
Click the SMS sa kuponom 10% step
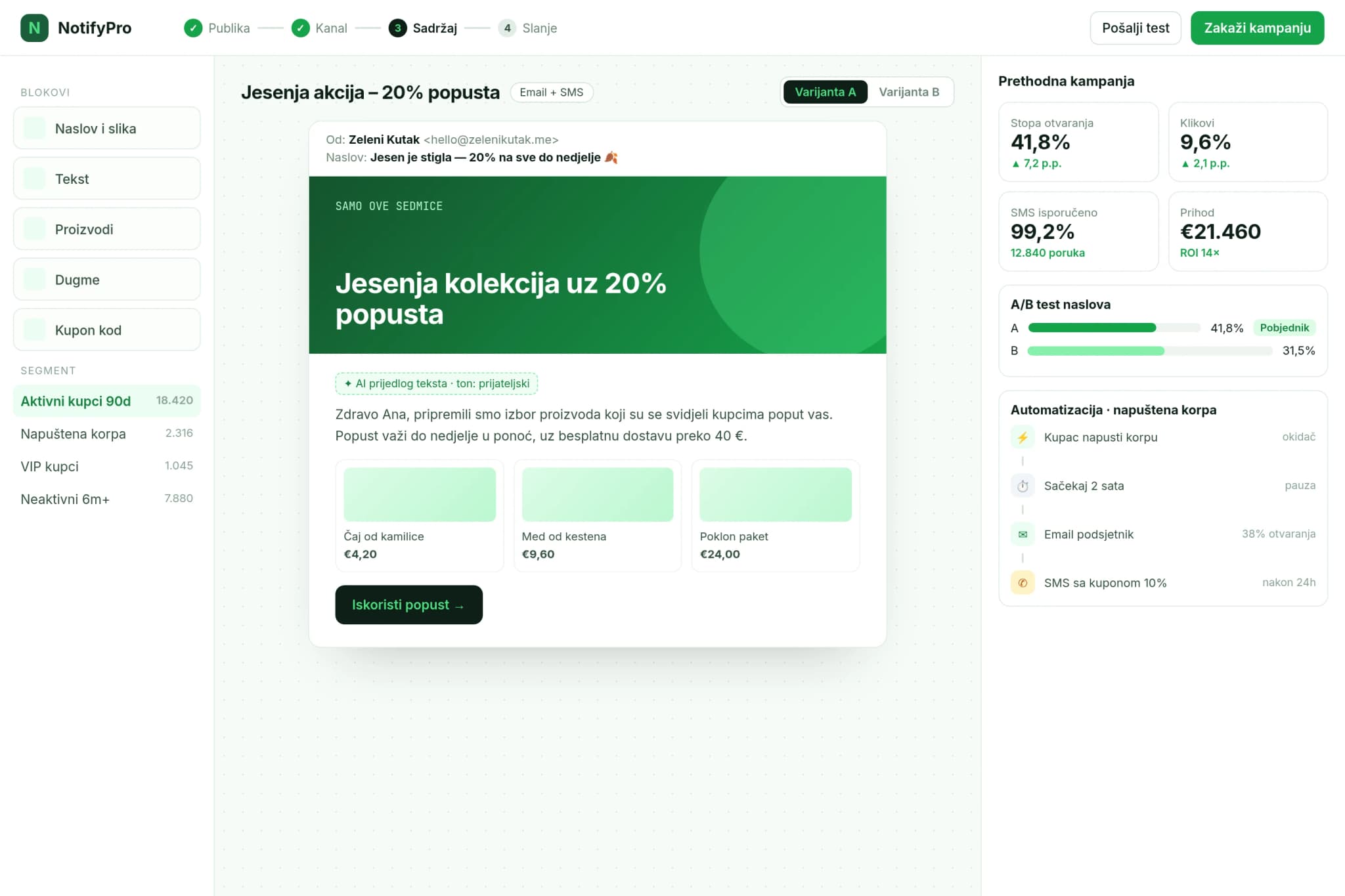[x=1162, y=583]
